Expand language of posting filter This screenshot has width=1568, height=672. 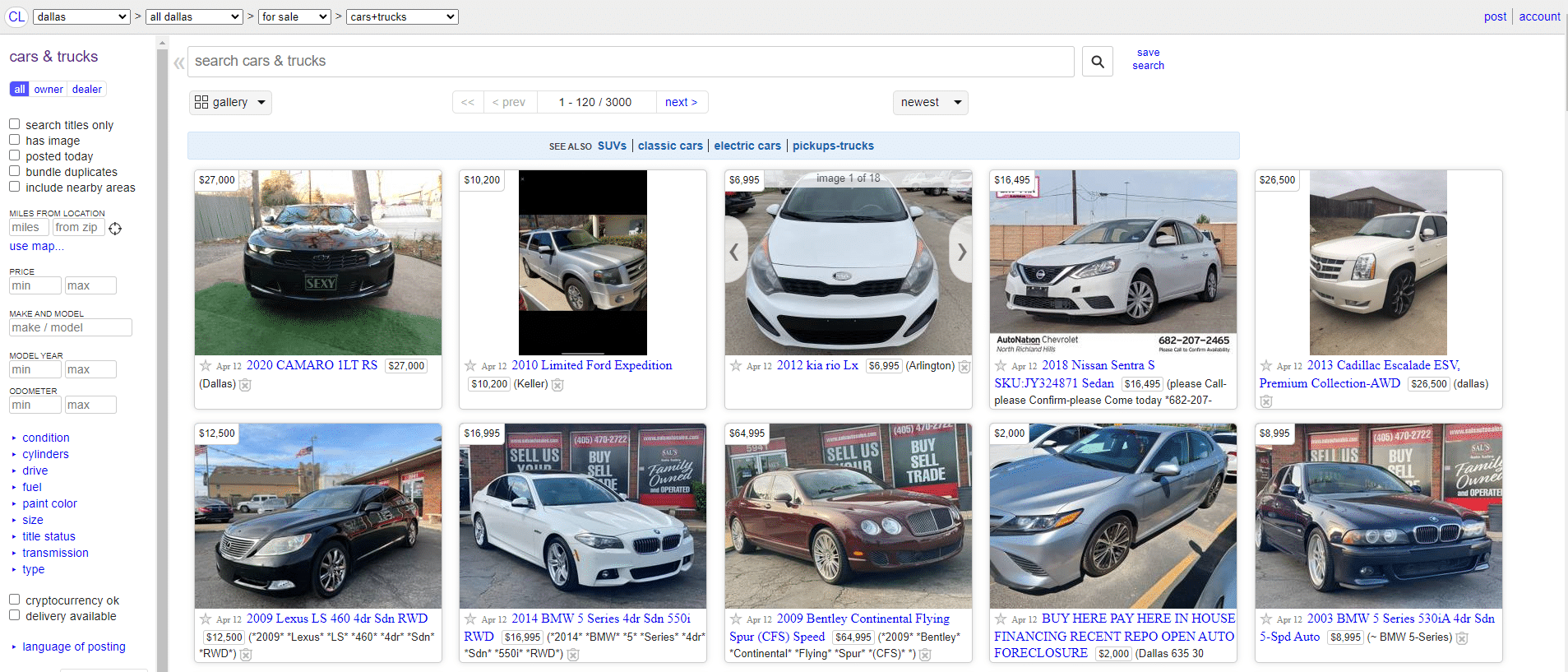click(x=73, y=647)
